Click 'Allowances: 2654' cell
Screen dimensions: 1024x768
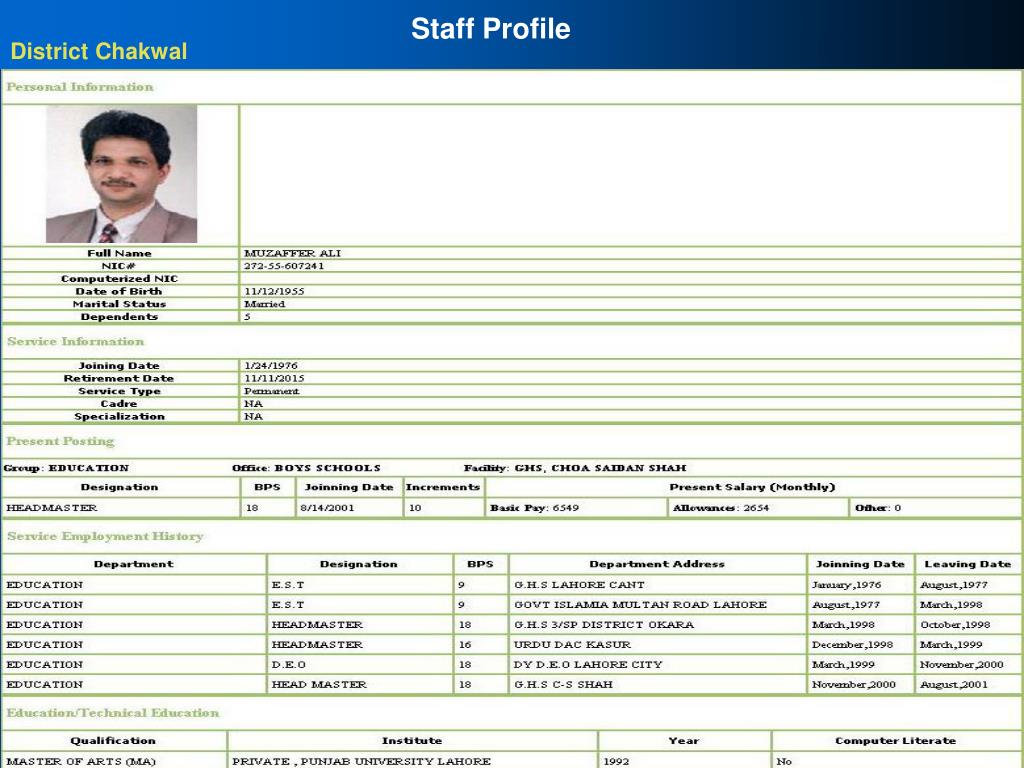click(x=758, y=508)
